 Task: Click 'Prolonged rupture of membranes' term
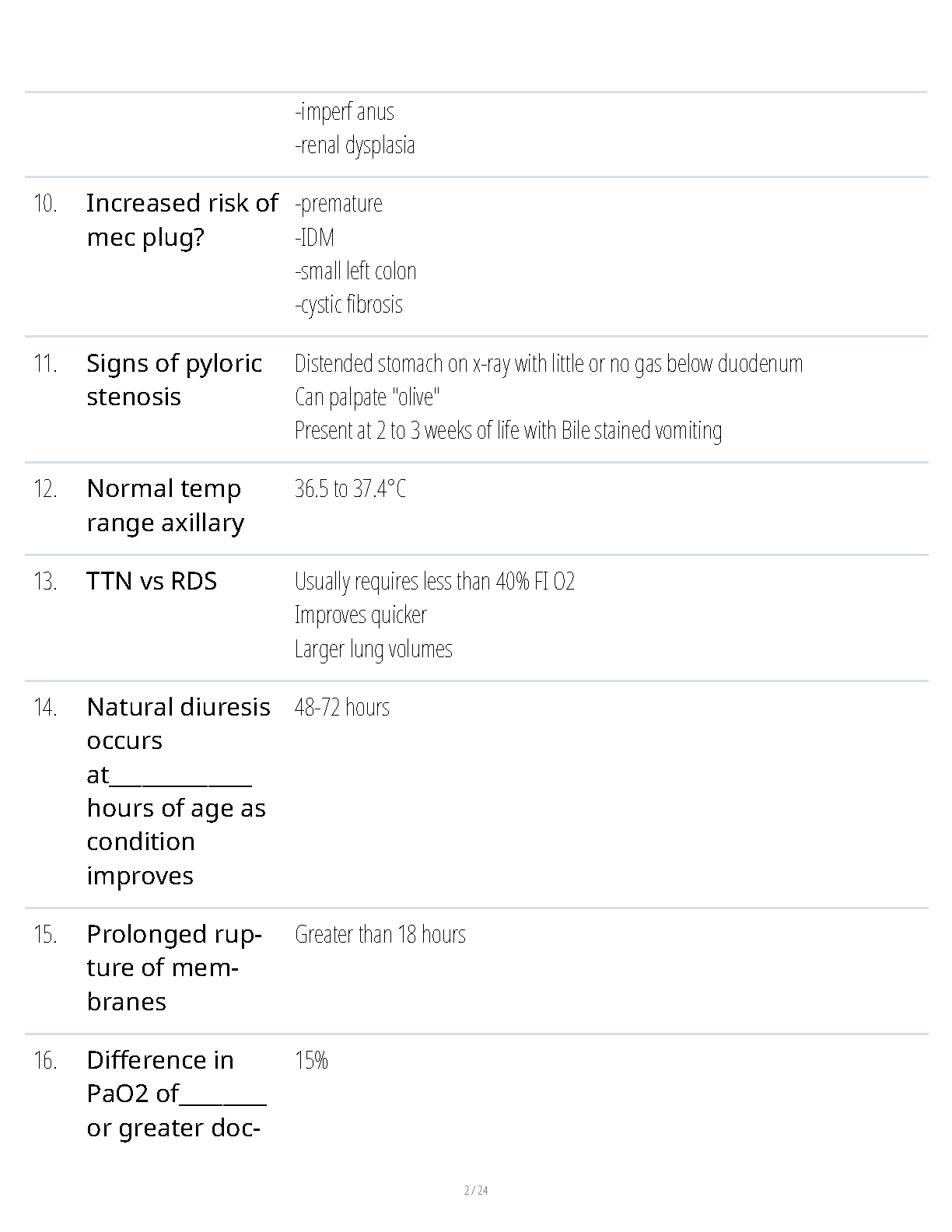(x=174, y=968)
